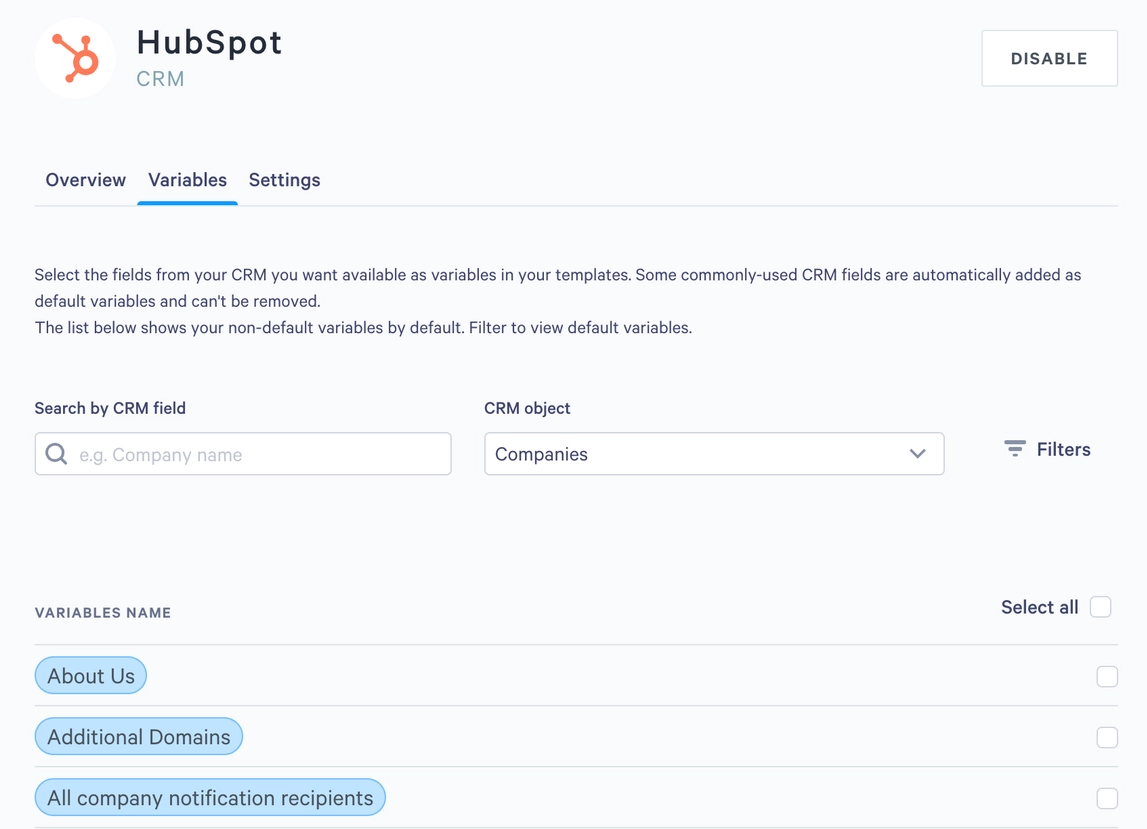Tick the Select all checkbox

(1100, 607)
